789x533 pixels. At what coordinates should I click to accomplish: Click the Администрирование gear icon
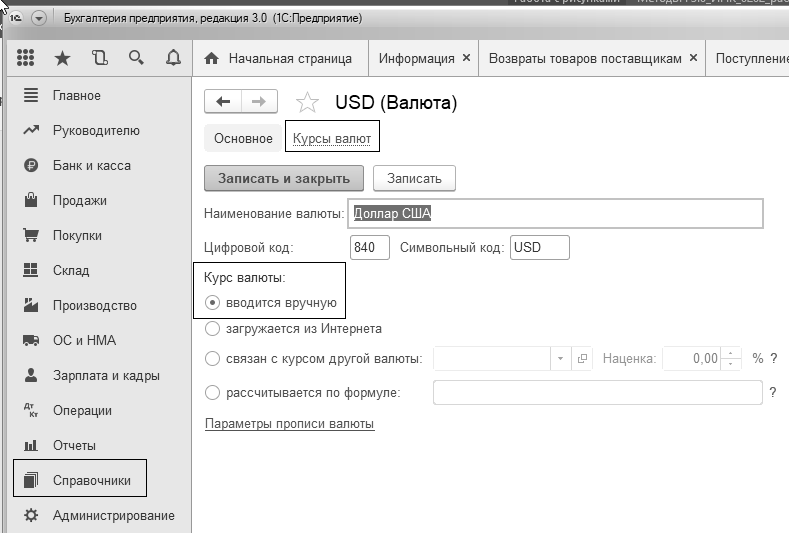click(x=31, y=515)
